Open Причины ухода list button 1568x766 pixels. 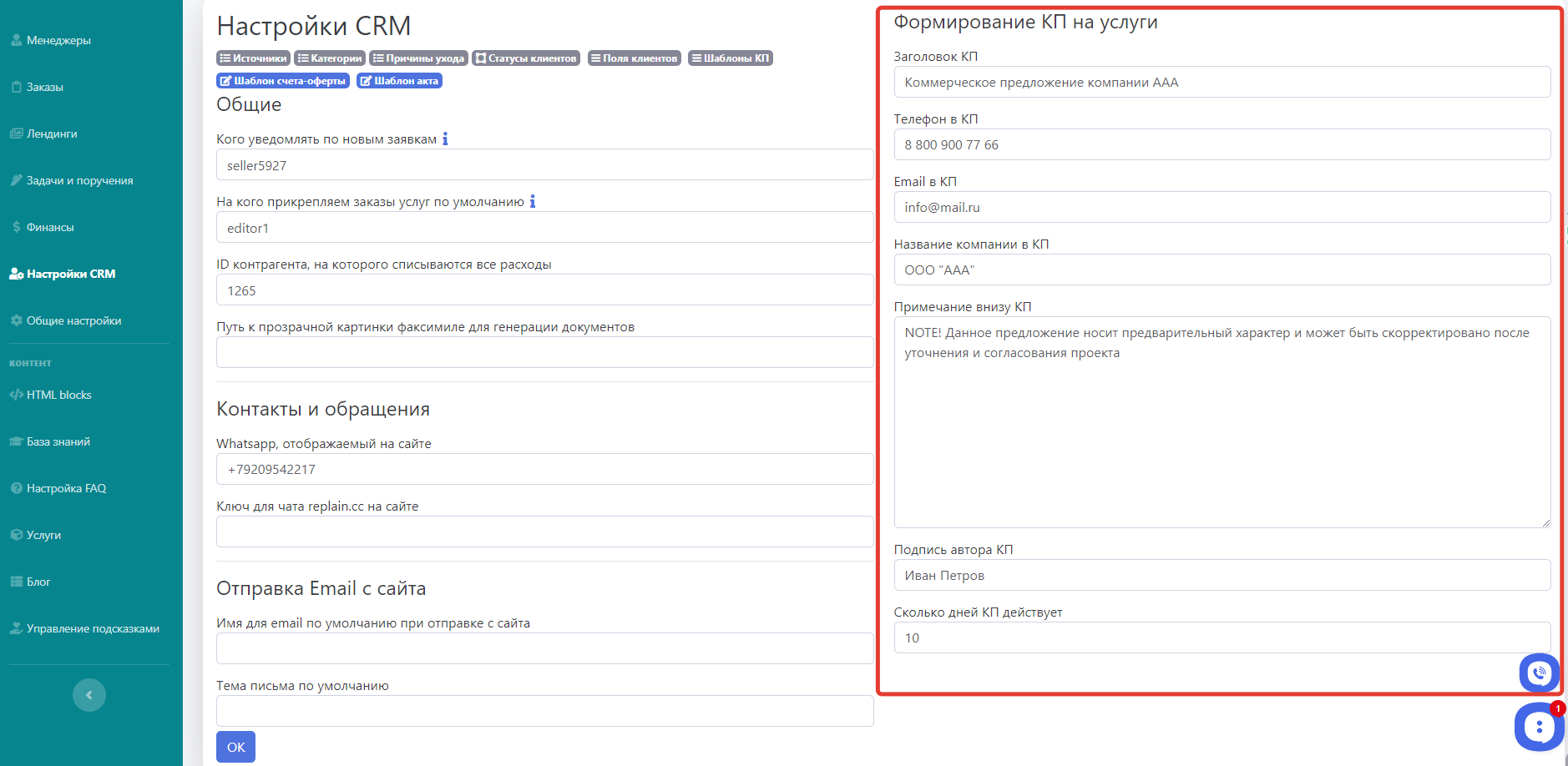tap(418, 58)
